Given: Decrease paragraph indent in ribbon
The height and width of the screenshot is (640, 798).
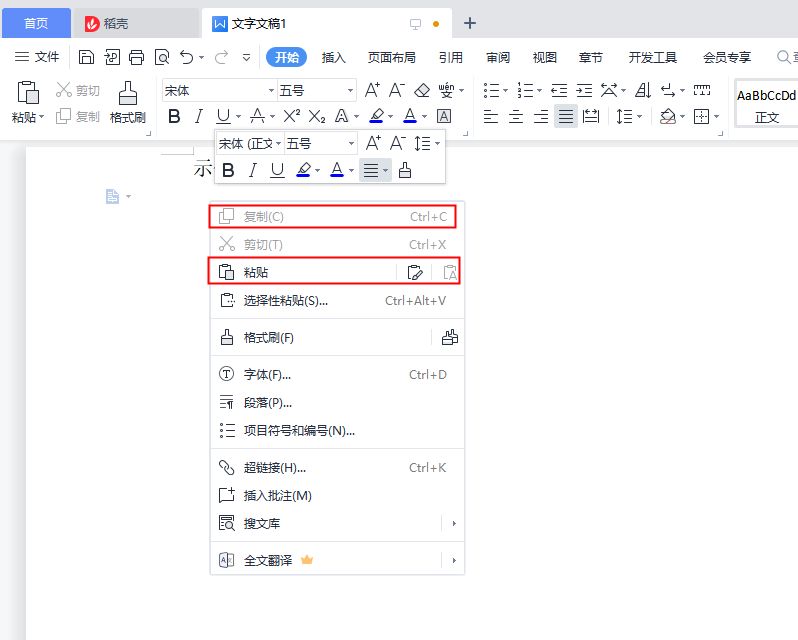Looking at the screenshot, I should point(559,91).
